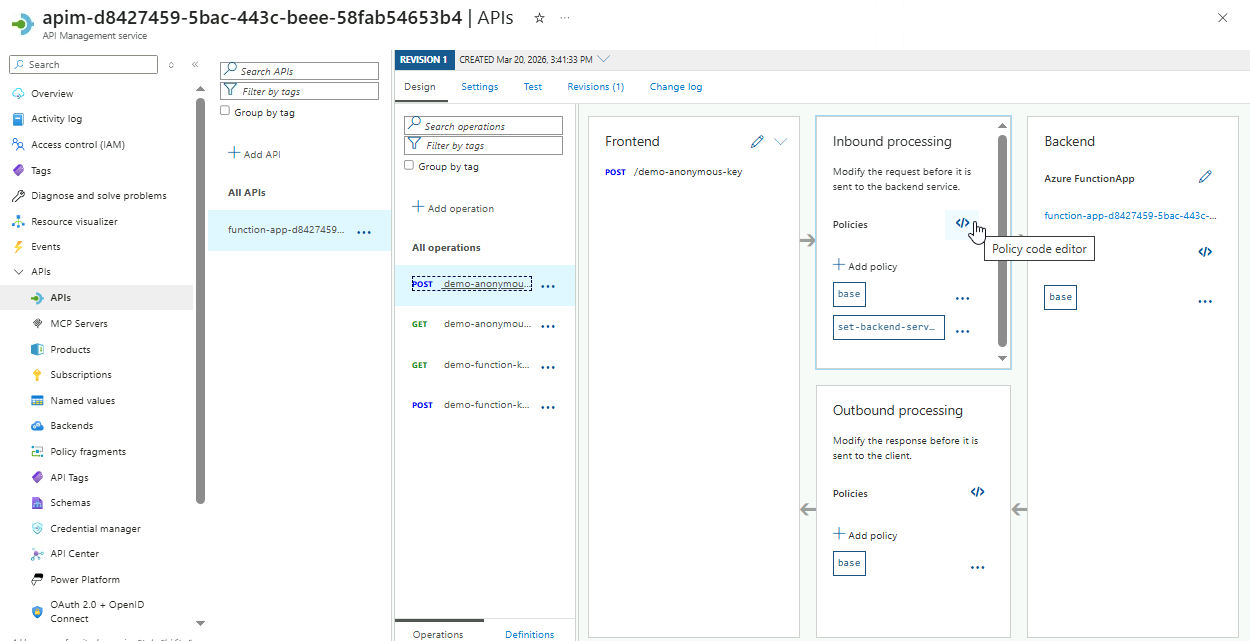1250x641 pixels.
Task: Click Add operation
Action: point(453,208)
